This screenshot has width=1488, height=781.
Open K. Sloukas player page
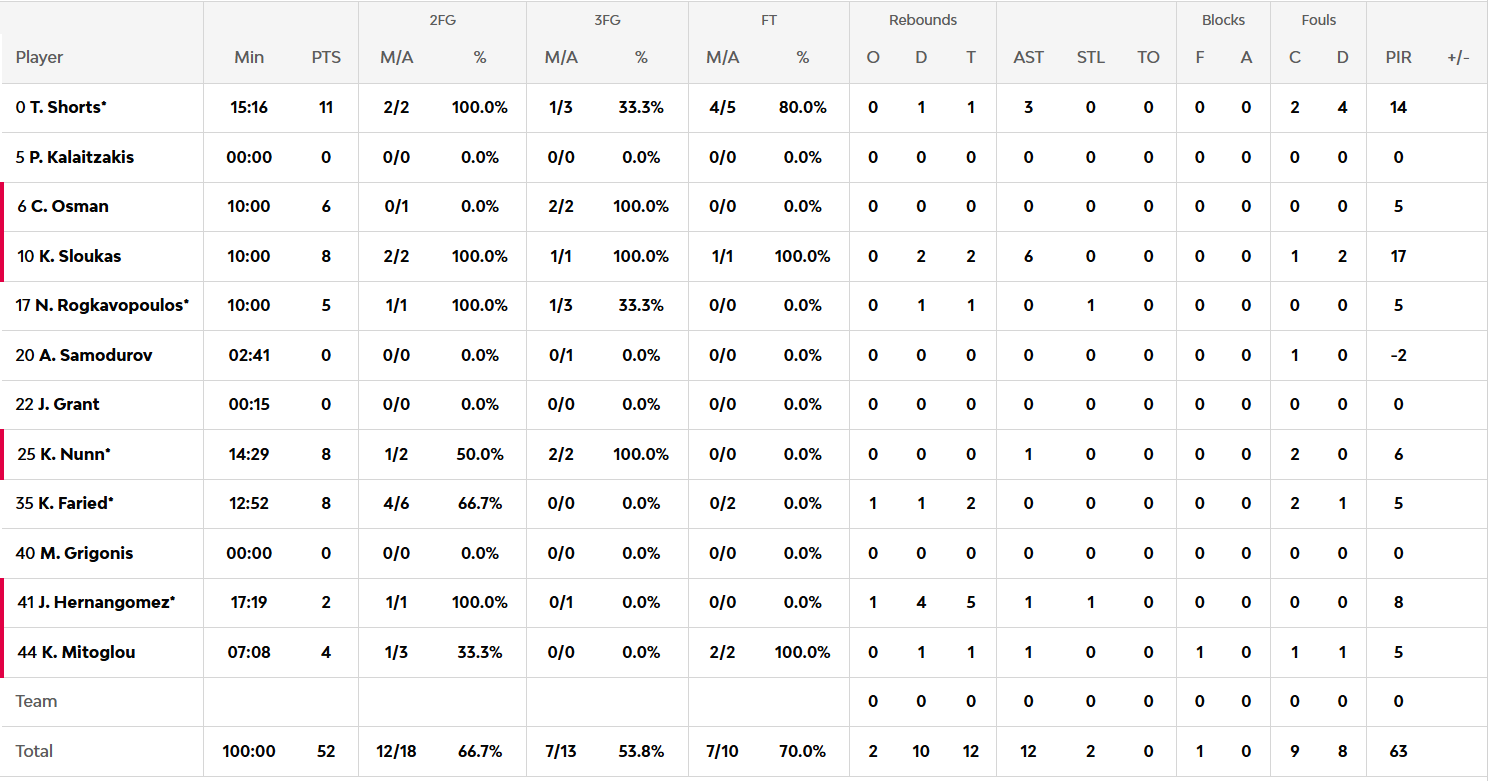79,256
